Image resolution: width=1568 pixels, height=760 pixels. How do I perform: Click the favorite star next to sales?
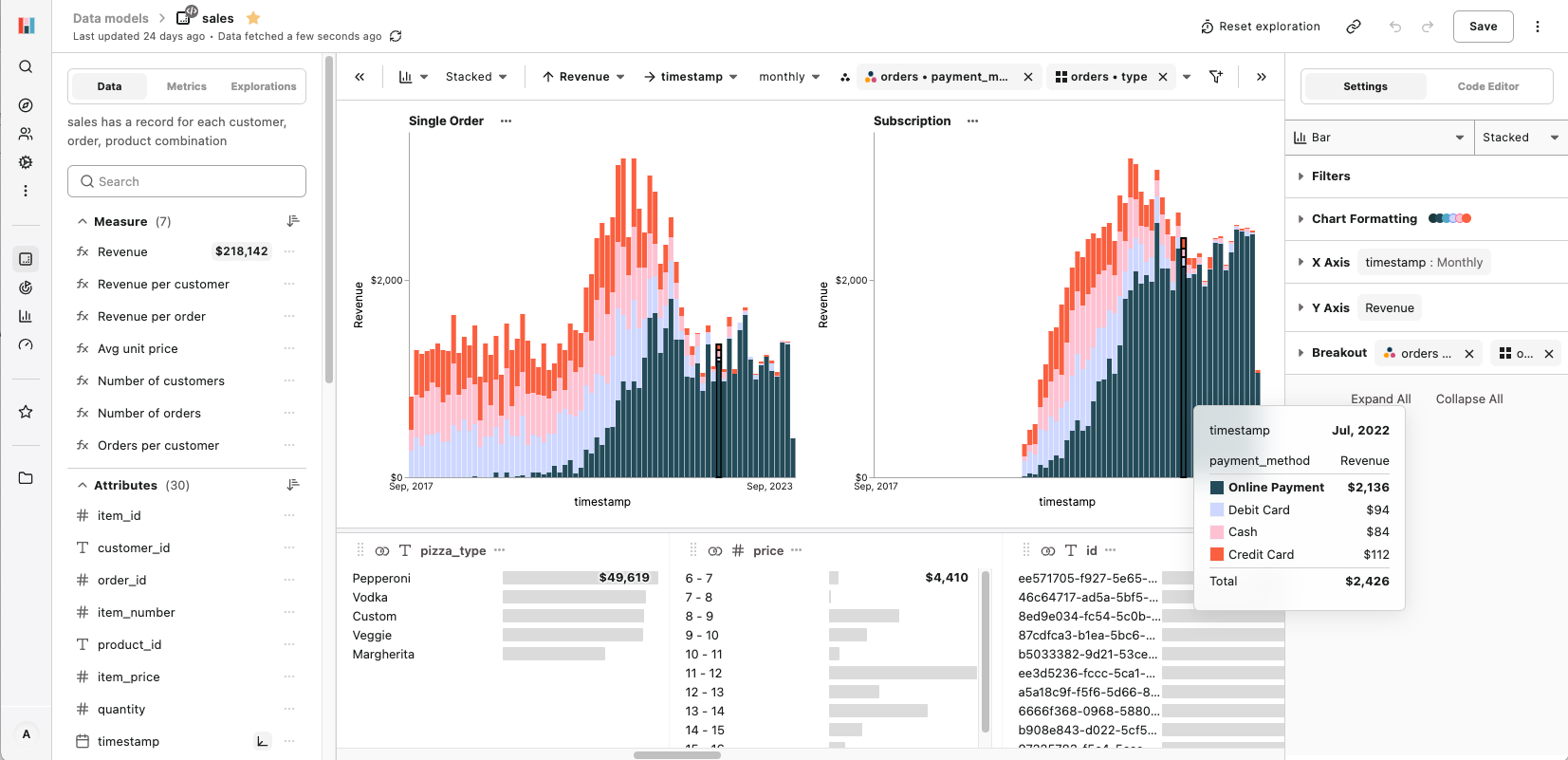pyautogui.click(x=253, y=18)
